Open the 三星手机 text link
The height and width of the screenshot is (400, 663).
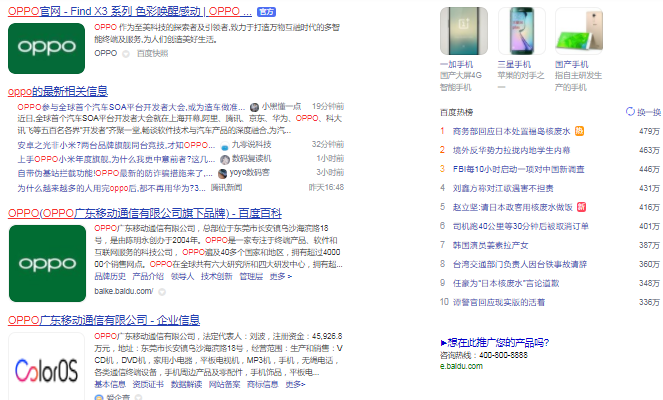tap(514, 65)
